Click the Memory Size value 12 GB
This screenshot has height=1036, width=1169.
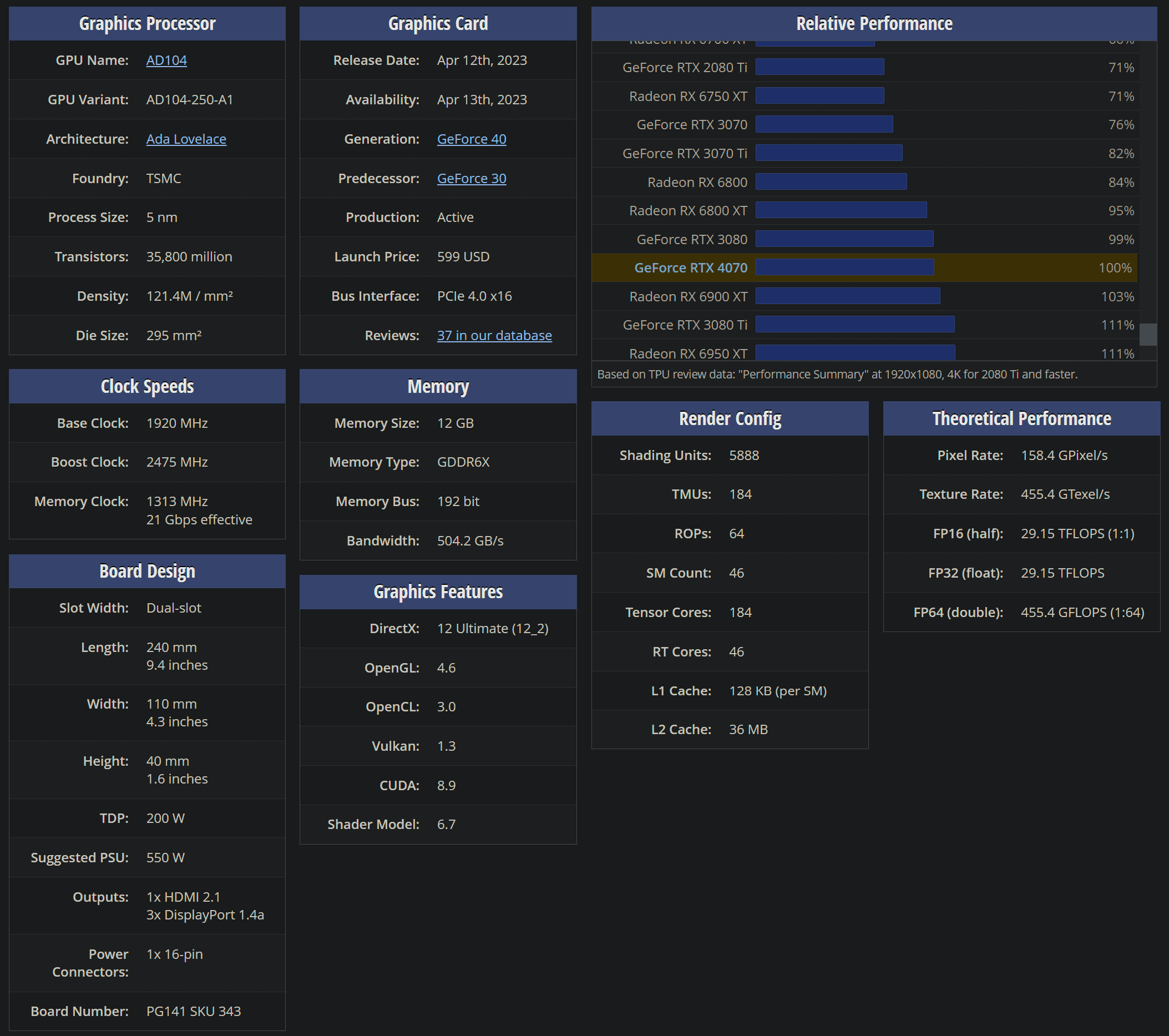tap(456, 423)
